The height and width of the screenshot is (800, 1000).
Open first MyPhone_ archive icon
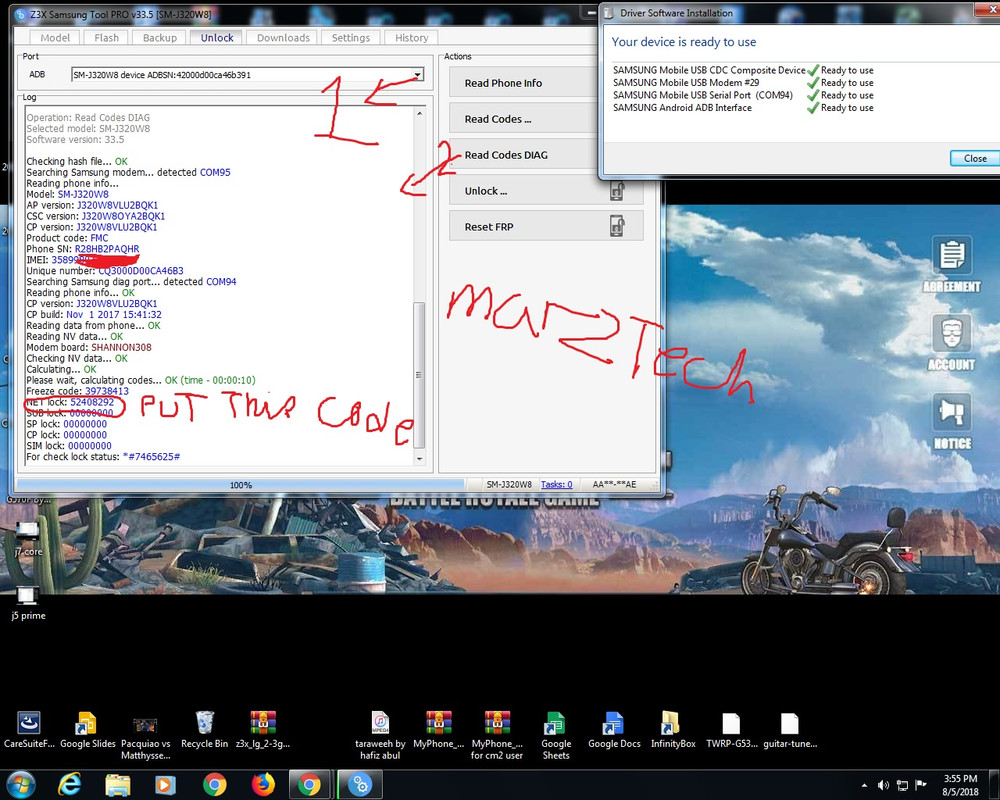[x=438, y=730]
